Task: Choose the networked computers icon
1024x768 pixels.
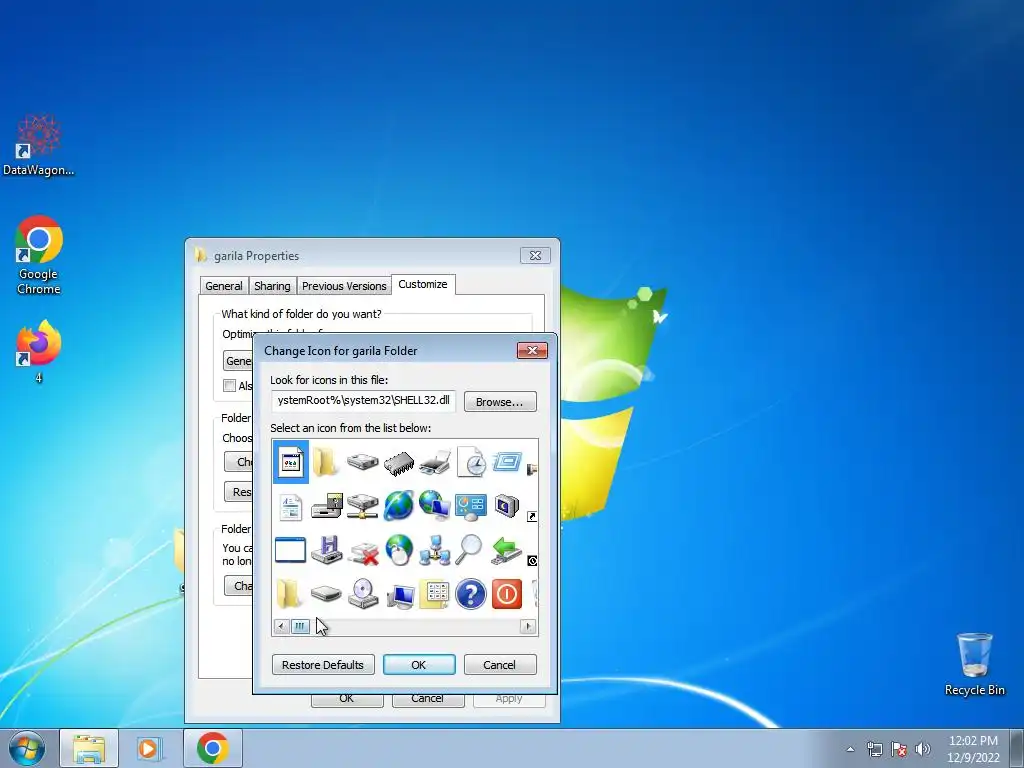Action: coord(435,550)
